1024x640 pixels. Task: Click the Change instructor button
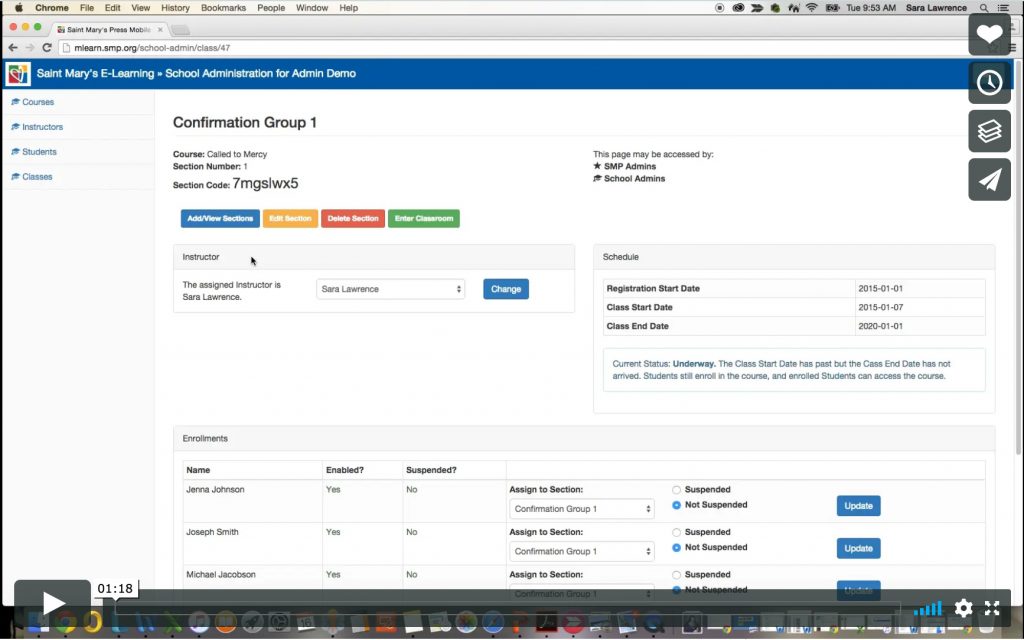[x=506, y=289]
